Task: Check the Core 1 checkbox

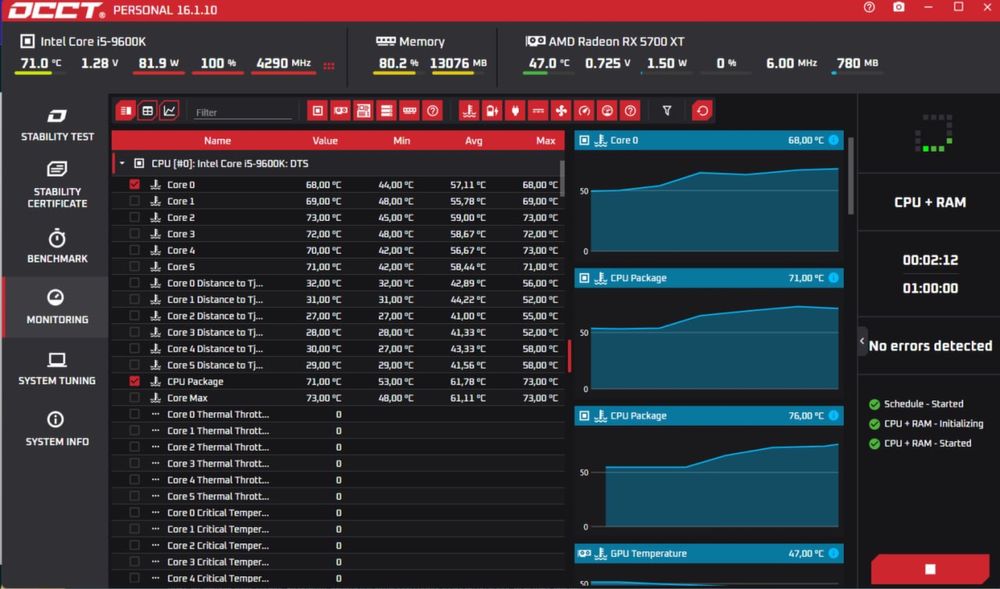Action: click(x=134, y=201)
